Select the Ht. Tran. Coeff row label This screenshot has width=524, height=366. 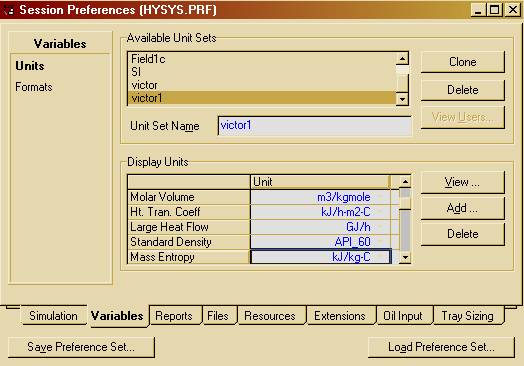[x=189, y=212]
